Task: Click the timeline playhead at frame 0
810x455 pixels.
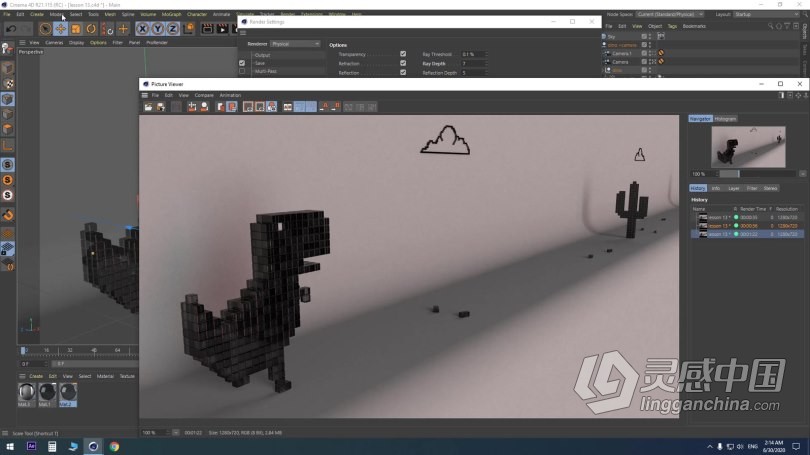Action: pyautogui.click(x=23, y=350)
